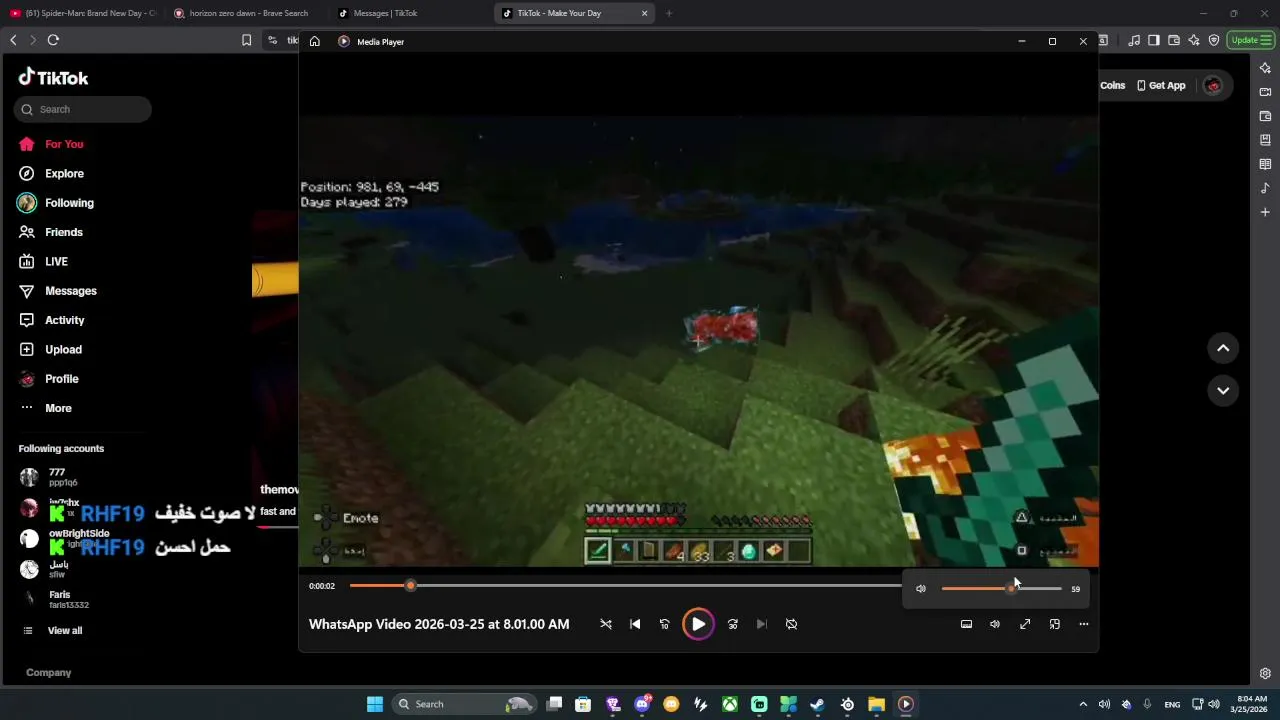Open the captions and subtitles control
The height and width of the screenshot is (720, 1280).
(x=966, y=624)
